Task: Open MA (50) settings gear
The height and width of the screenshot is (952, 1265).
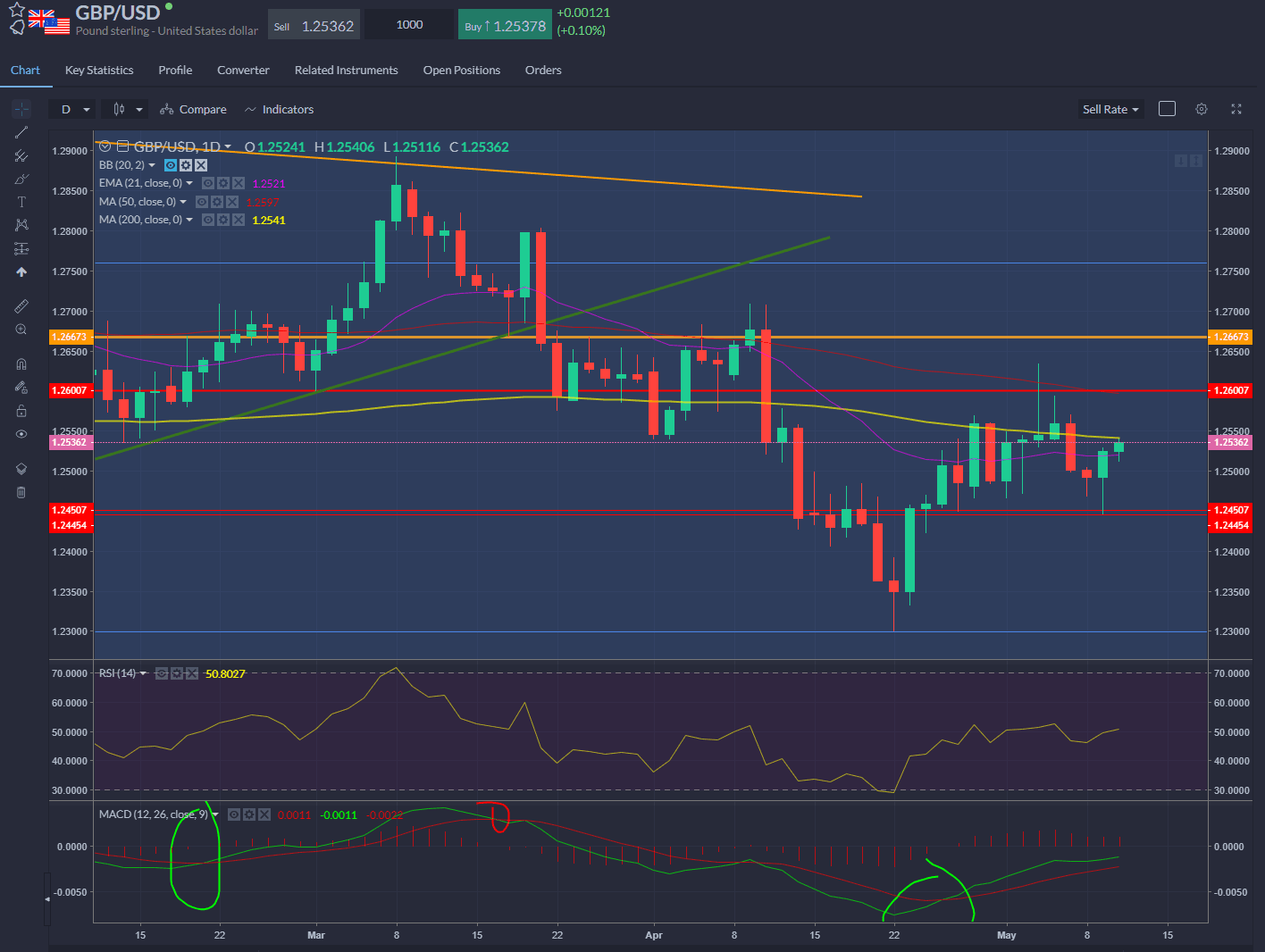Action: (217, 202)
